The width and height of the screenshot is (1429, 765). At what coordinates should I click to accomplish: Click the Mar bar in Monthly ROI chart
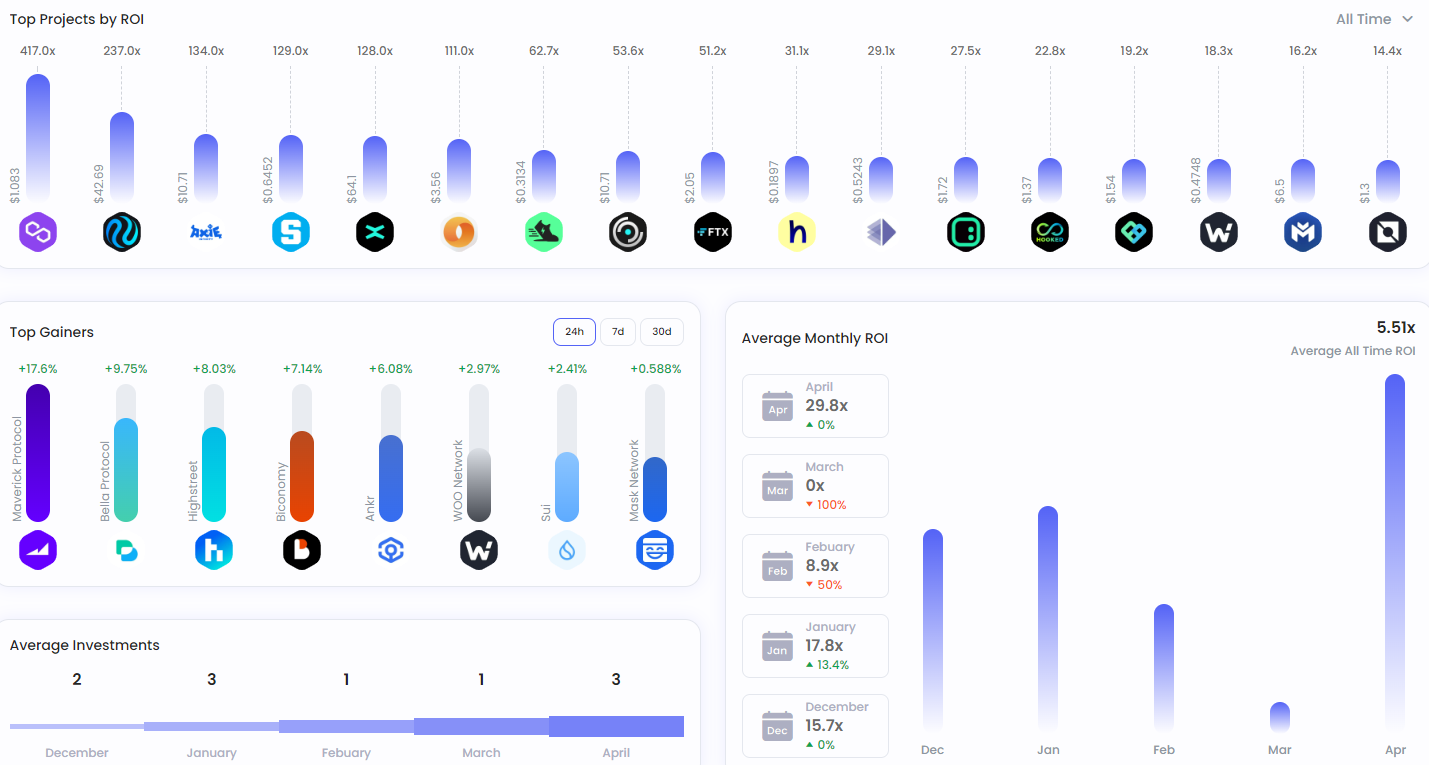pos(1280,718)
